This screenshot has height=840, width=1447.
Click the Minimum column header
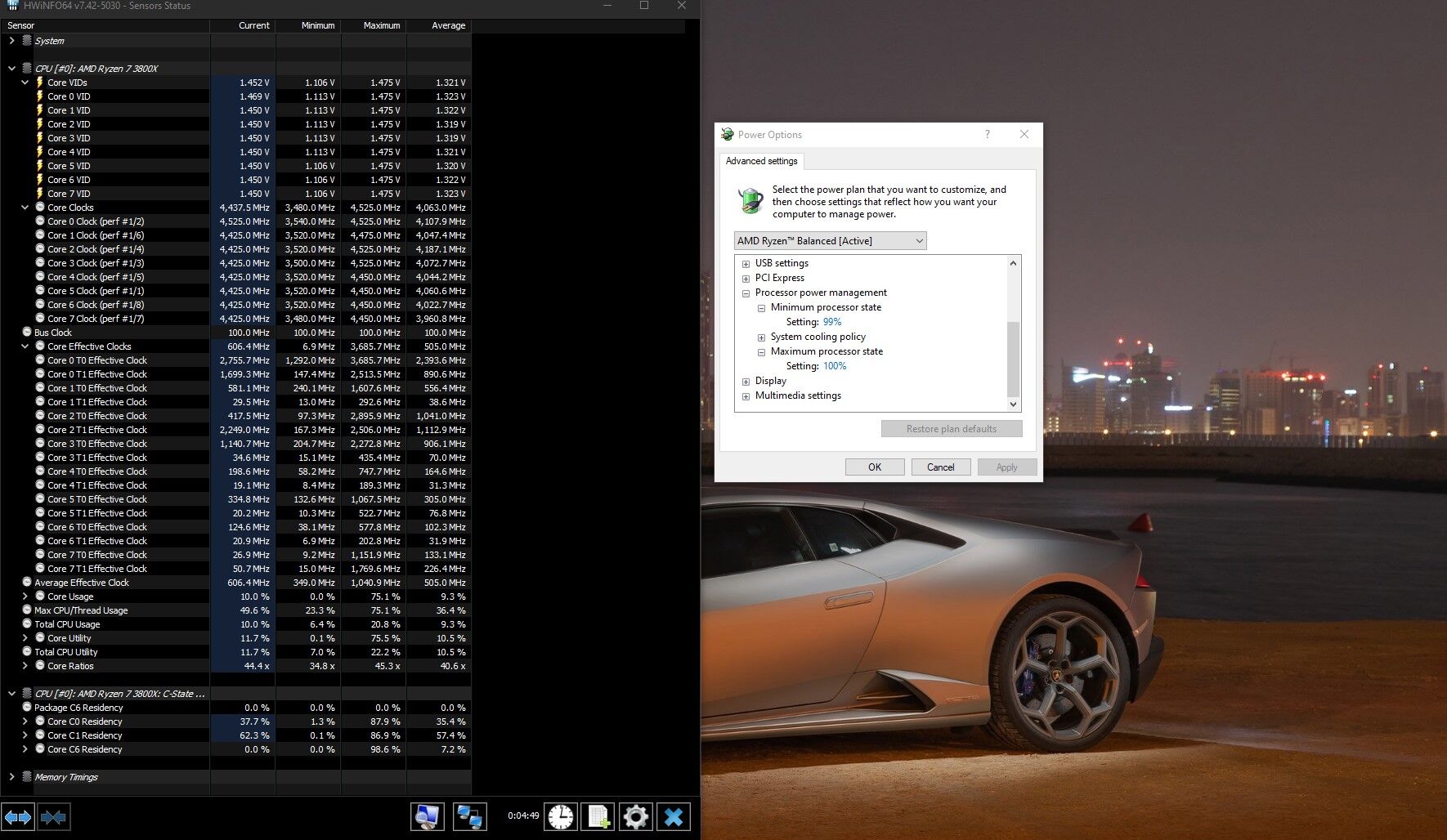click(308, 25)
